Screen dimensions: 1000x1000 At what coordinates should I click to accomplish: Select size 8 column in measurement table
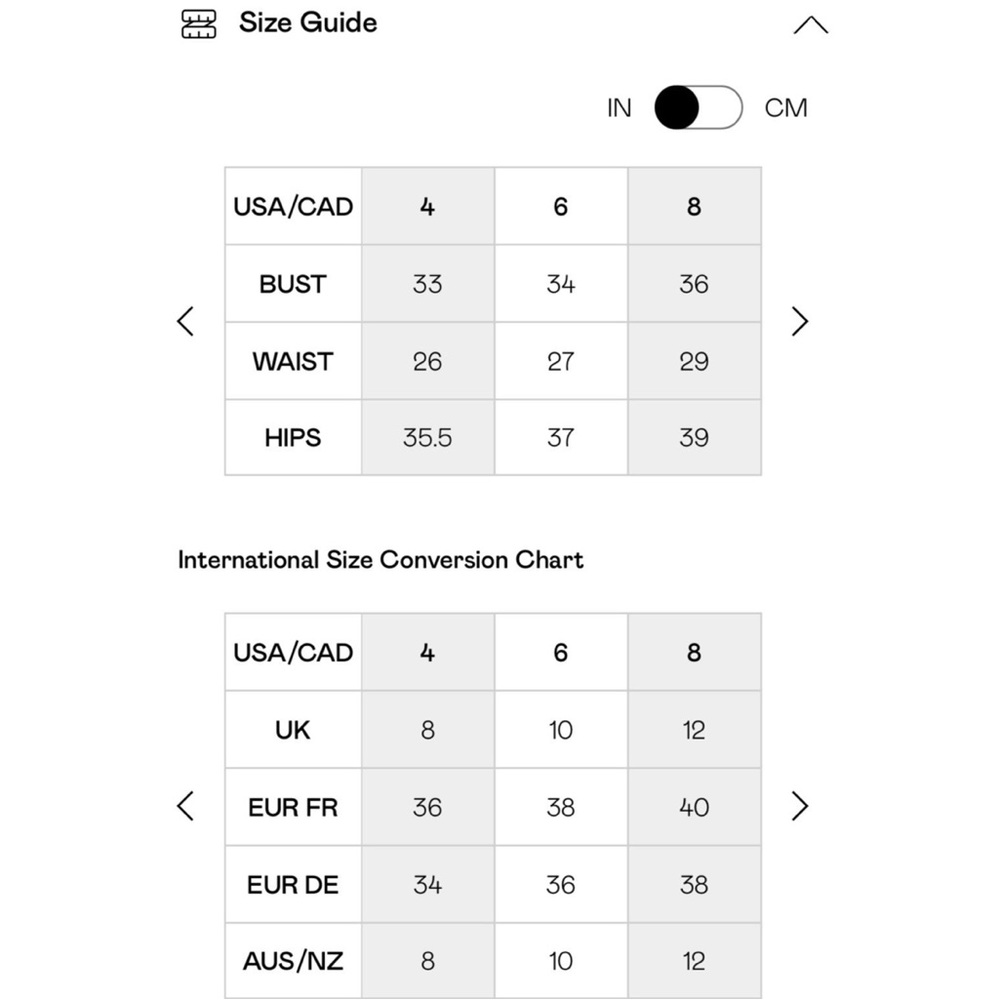[x=694, y=207]
